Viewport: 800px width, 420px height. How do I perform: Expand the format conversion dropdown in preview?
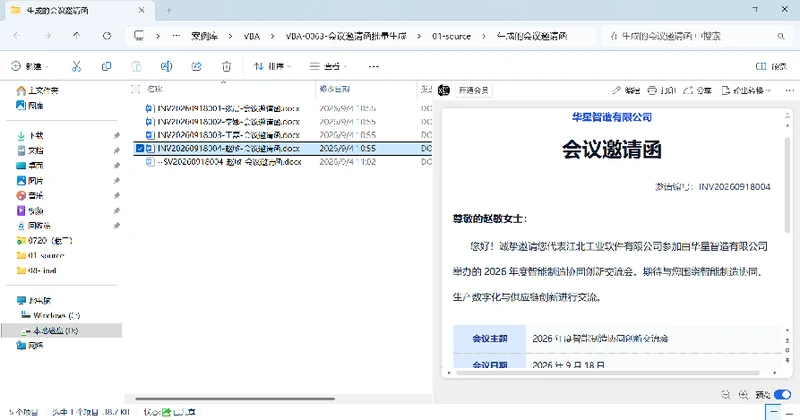pyautogui.click(x=746, y=90)
